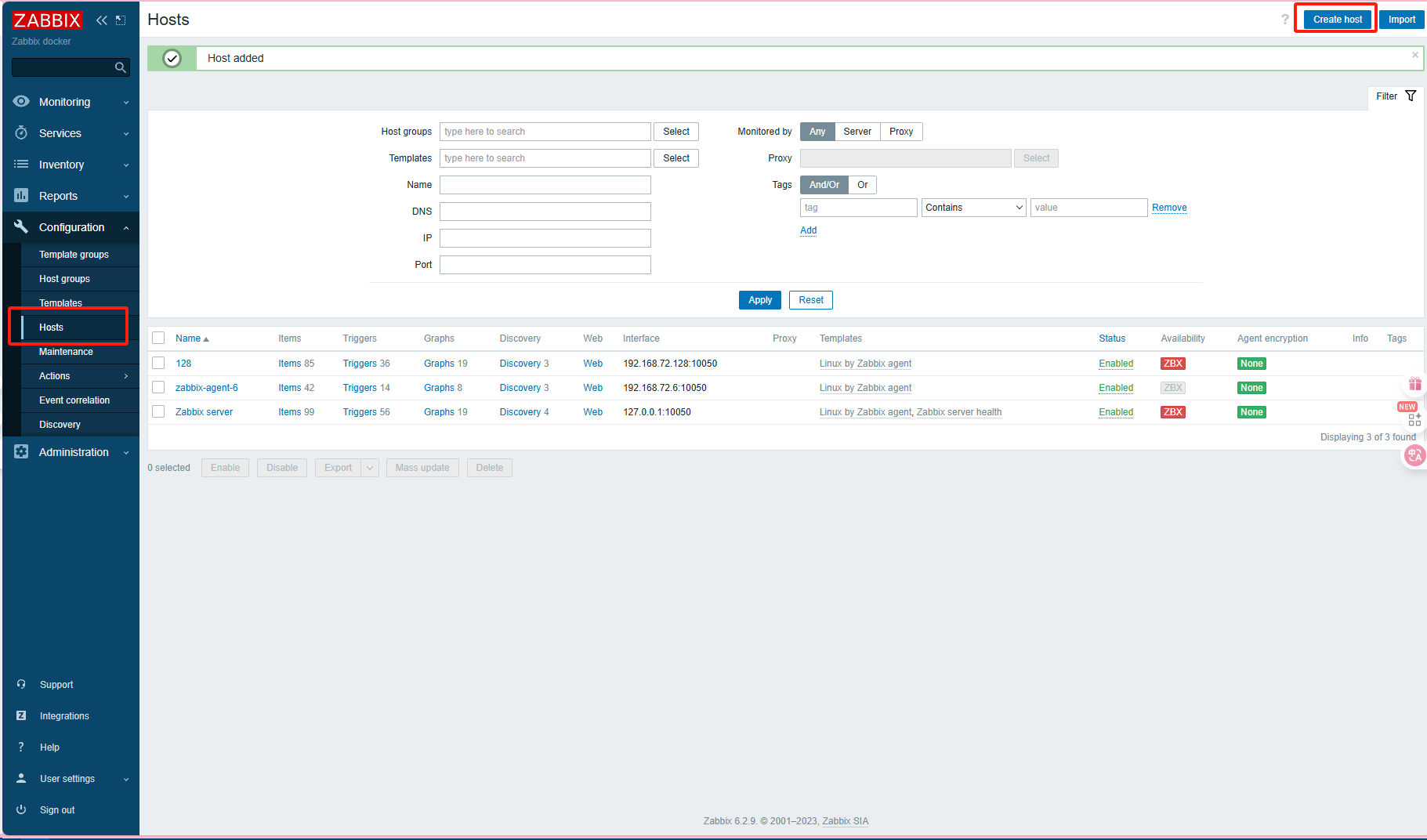The height and width of the screenshot is (840, 1427).
Task: Click Items 99 for Zabbix server
Action: (296, 412)
